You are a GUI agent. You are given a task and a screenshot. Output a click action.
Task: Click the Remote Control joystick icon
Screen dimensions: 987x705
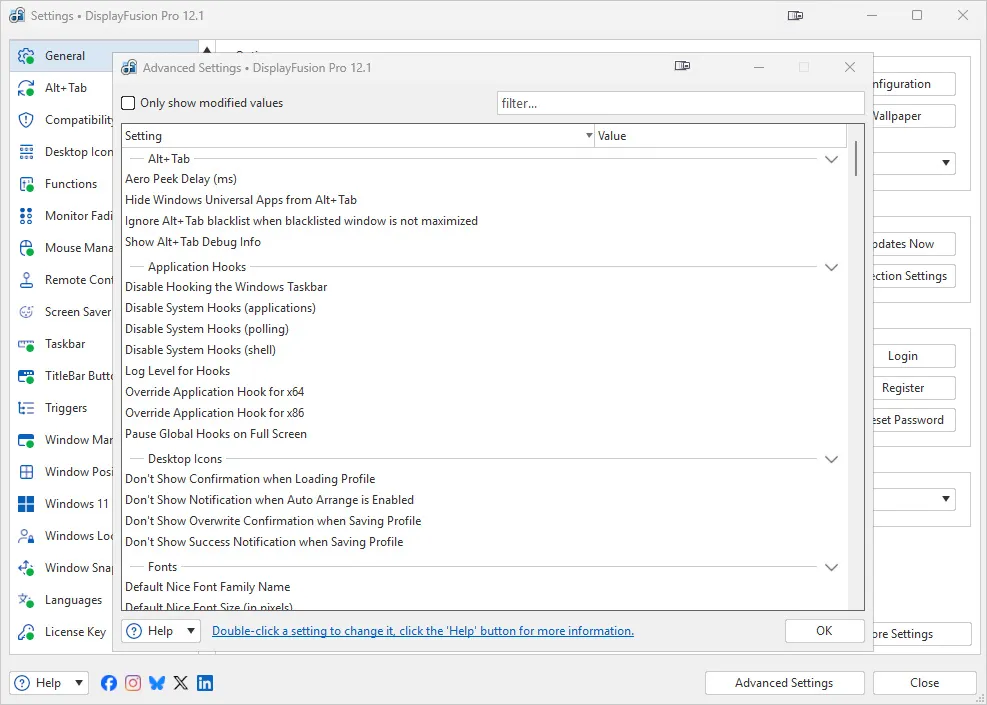pos(26,280)
